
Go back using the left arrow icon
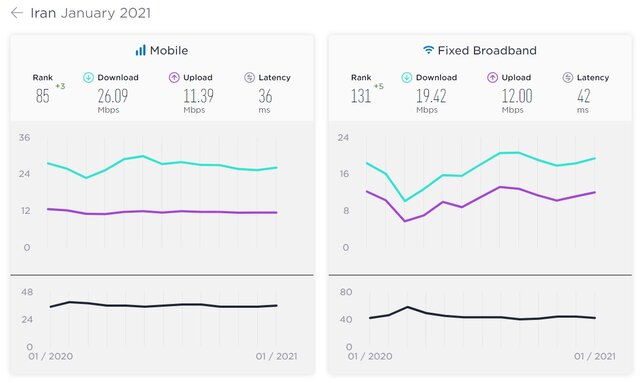16,13
